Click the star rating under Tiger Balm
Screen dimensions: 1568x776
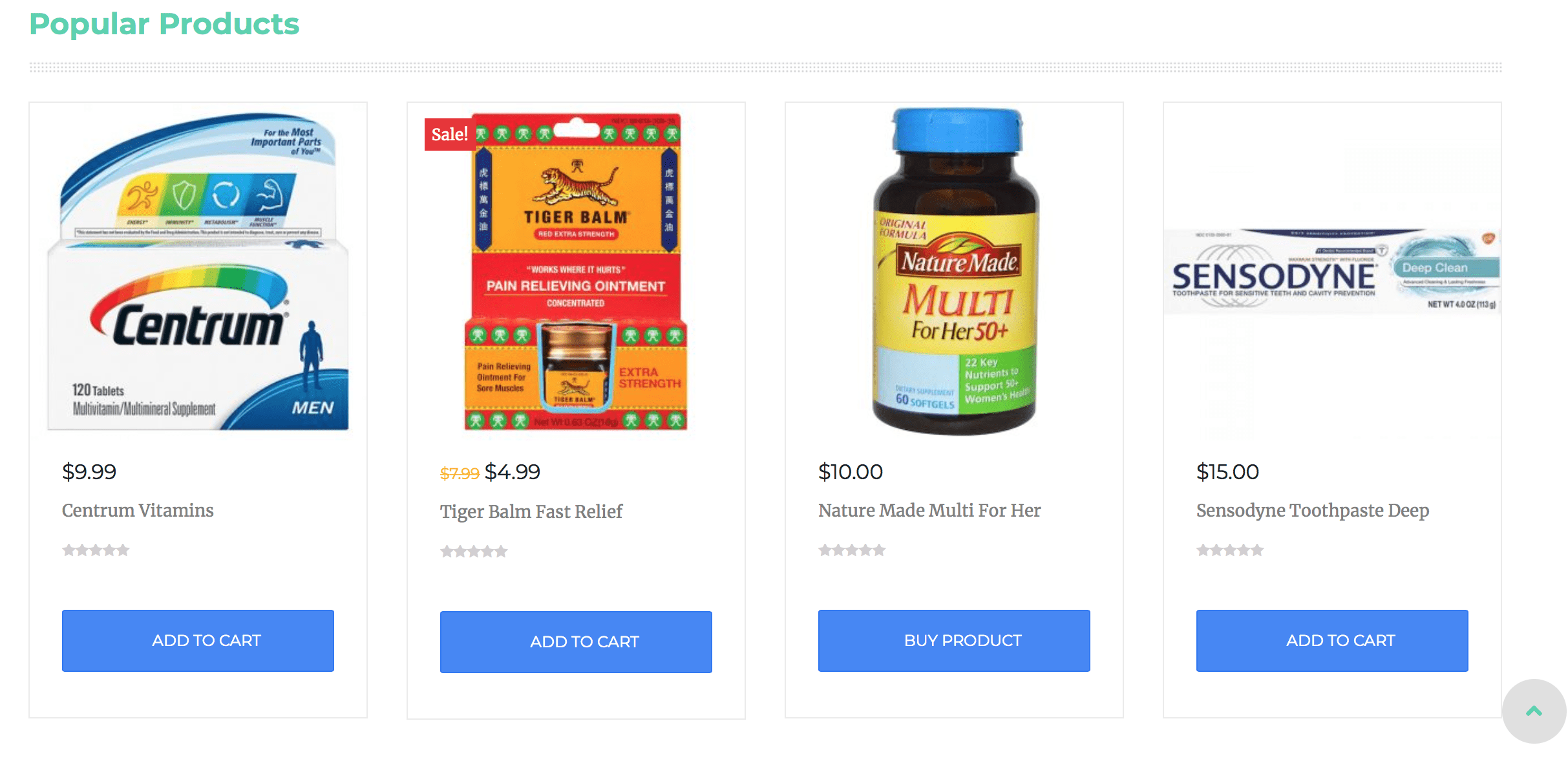point(474,552)
